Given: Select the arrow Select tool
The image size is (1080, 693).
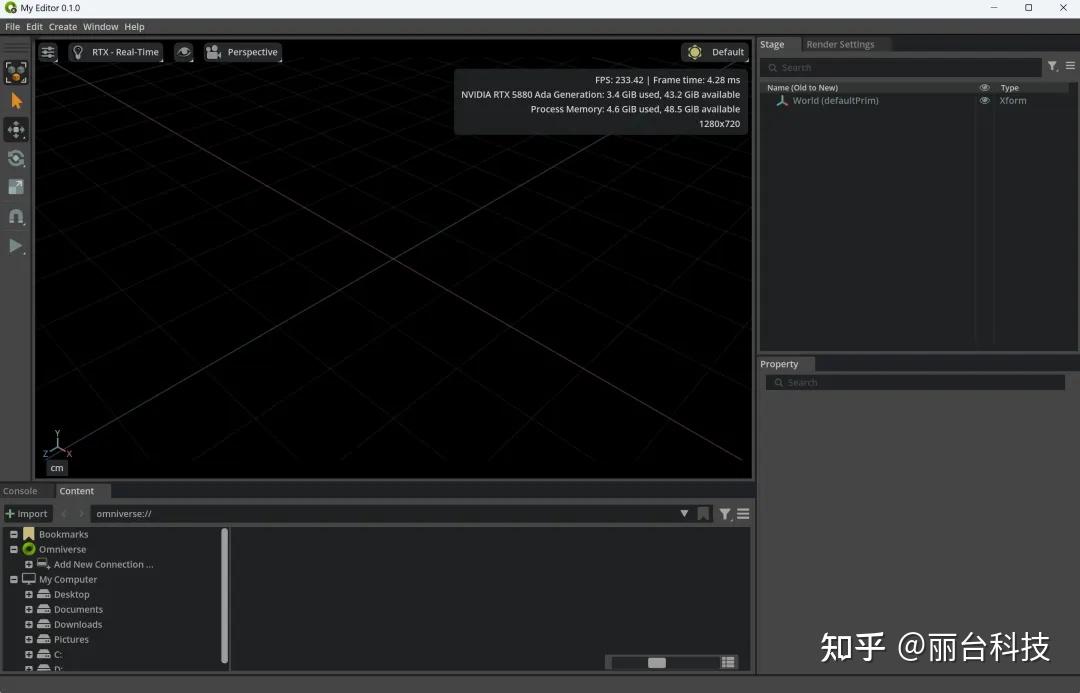Looking at the screenshot, I should coord(16,100).
